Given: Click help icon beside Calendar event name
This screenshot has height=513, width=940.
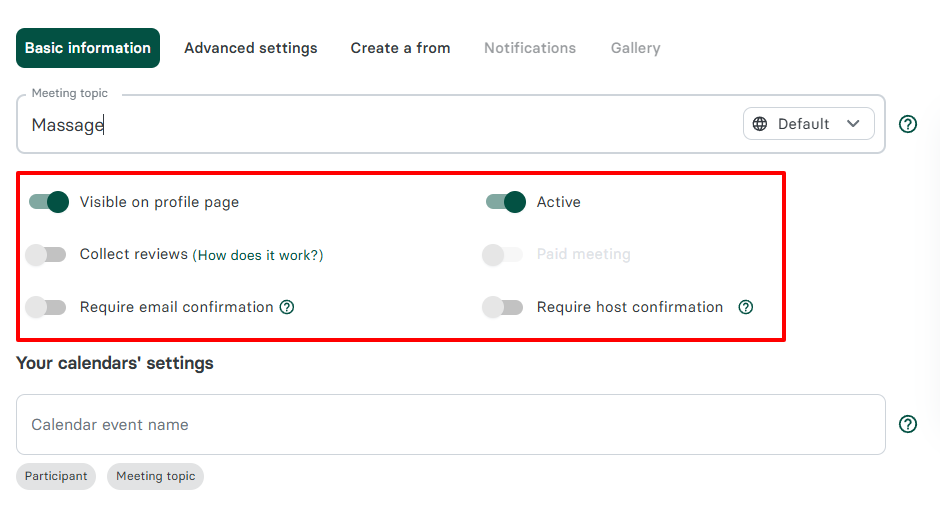Looking at the screenshot, I should click(x=908, y=424).
